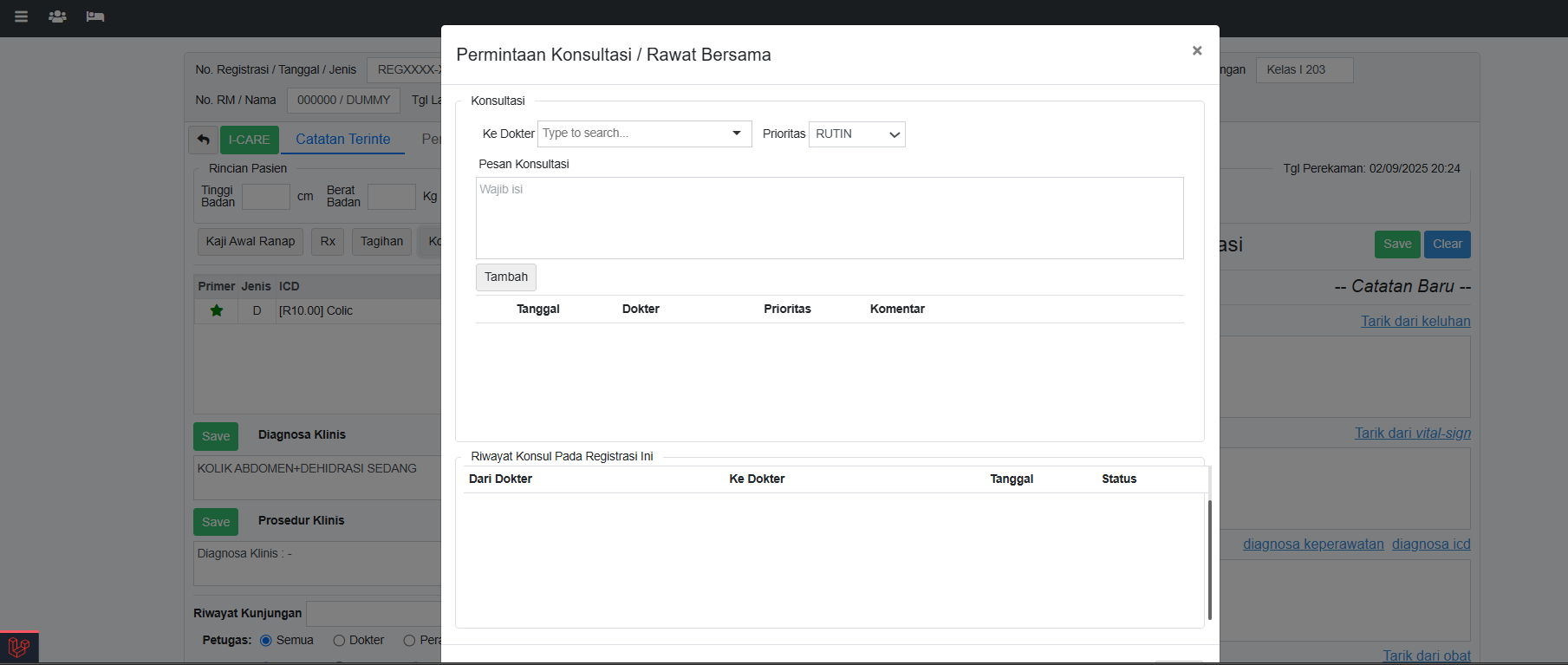Screen dimensions: 1568x665
Task: Click the diagnosa keperawatan link
Action: 1313,544
